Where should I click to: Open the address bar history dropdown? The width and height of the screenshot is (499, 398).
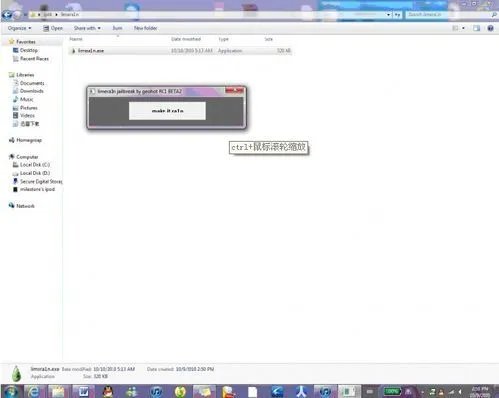tap(388, 15)
